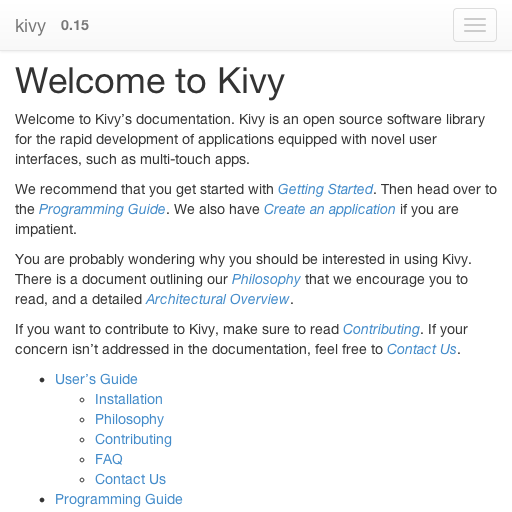Open Programming Guide in the contents list
The image size is (512, 512).
tap(119, 499)
